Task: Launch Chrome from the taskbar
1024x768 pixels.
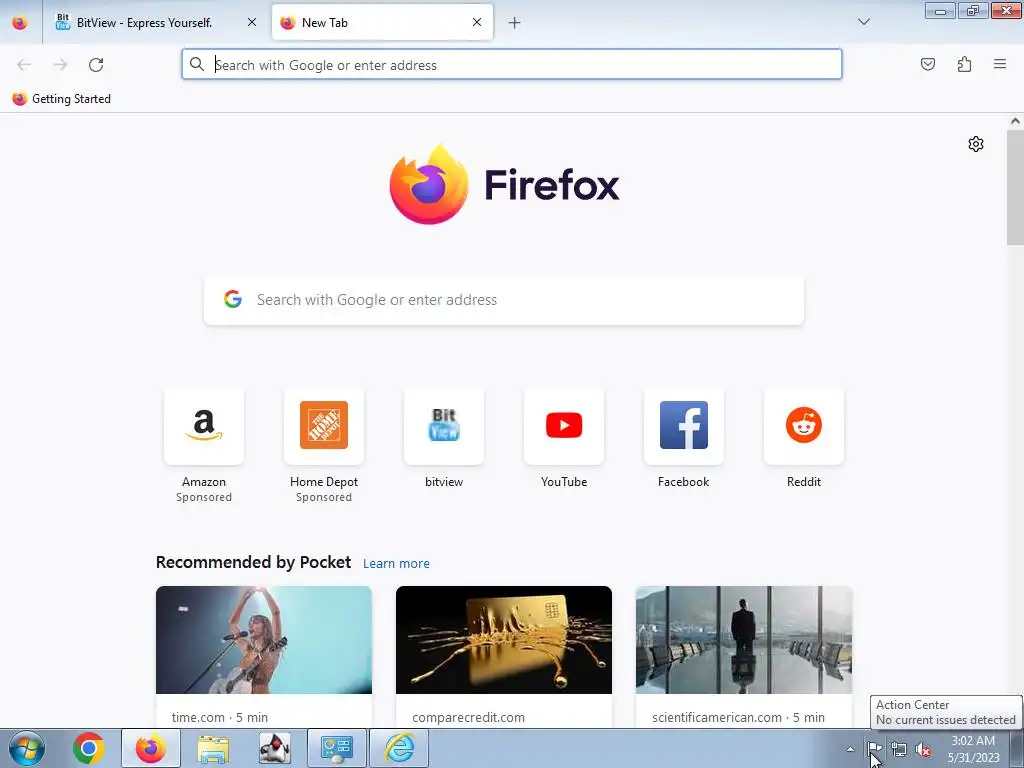Action: [89, 748]
